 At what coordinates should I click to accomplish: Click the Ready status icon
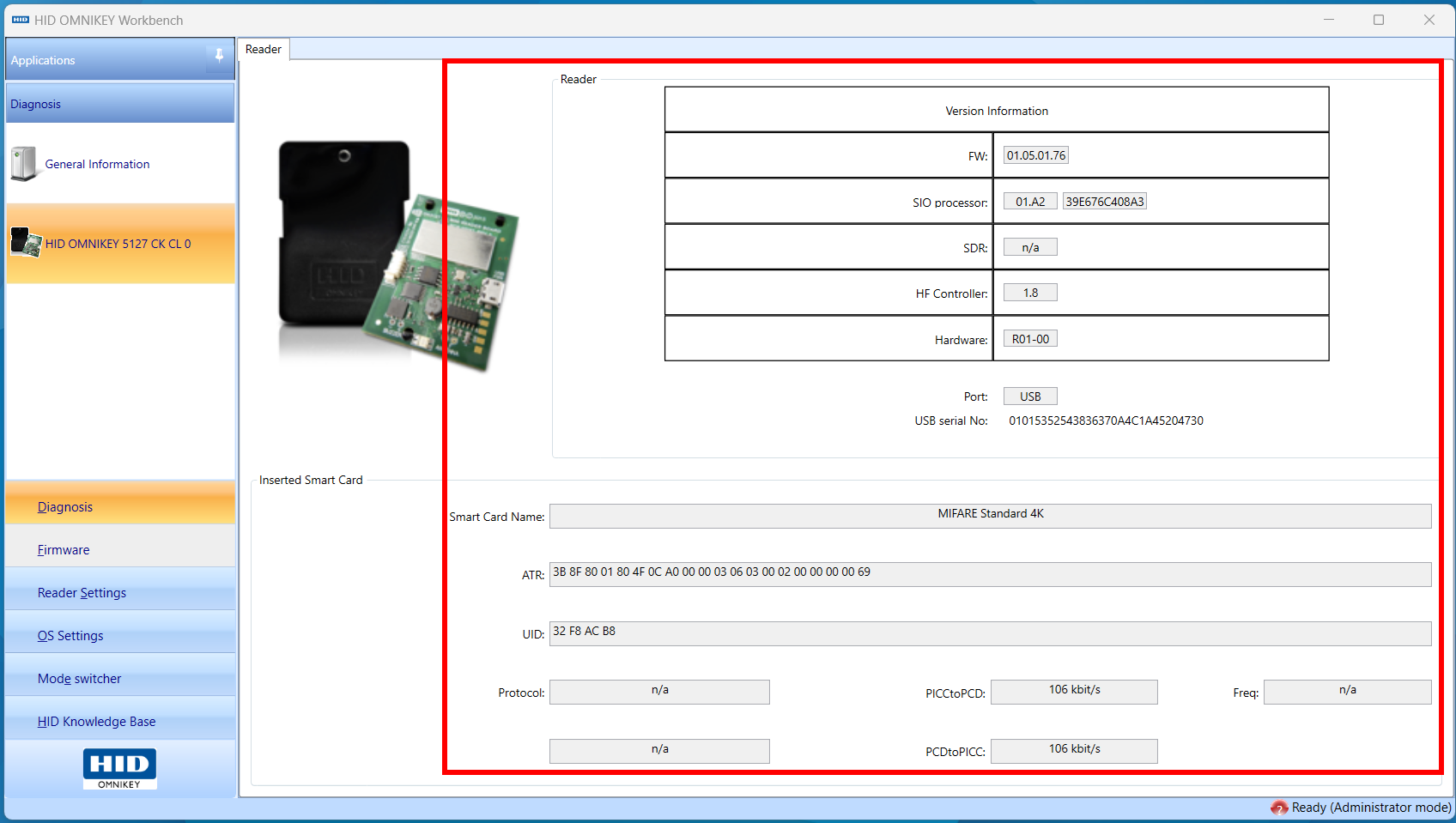[1279, 808]
